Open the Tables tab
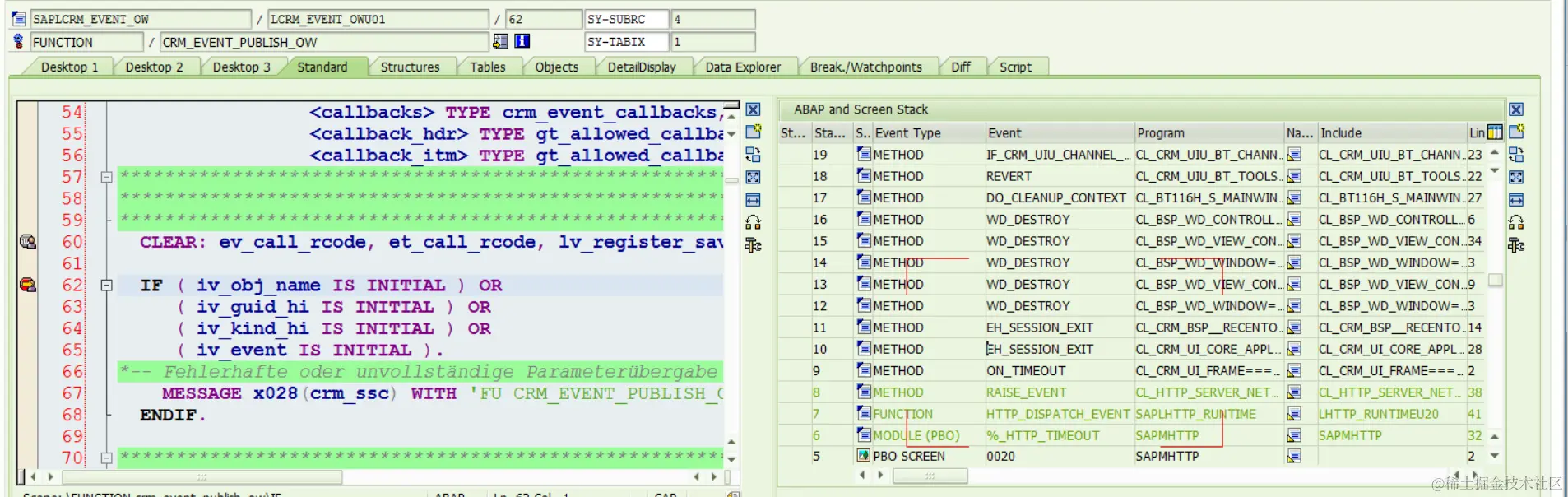This screenshot has height=497, width=1568. click(487, 67)
